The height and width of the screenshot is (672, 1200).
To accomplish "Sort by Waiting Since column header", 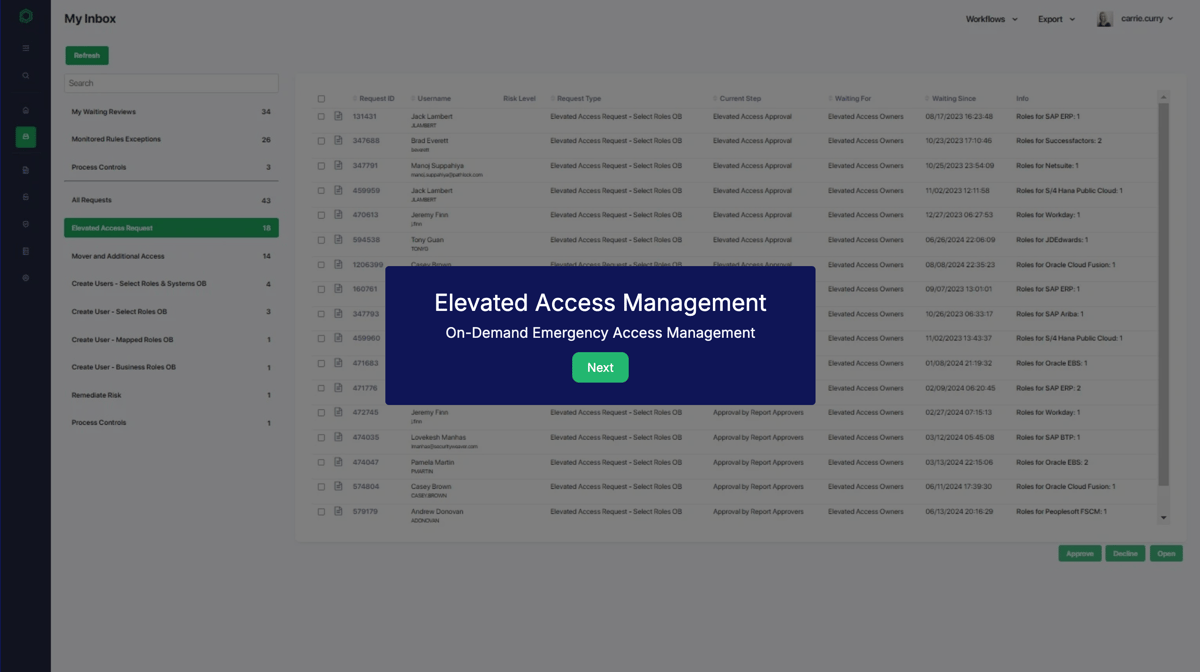I will (x=953, y=99).
